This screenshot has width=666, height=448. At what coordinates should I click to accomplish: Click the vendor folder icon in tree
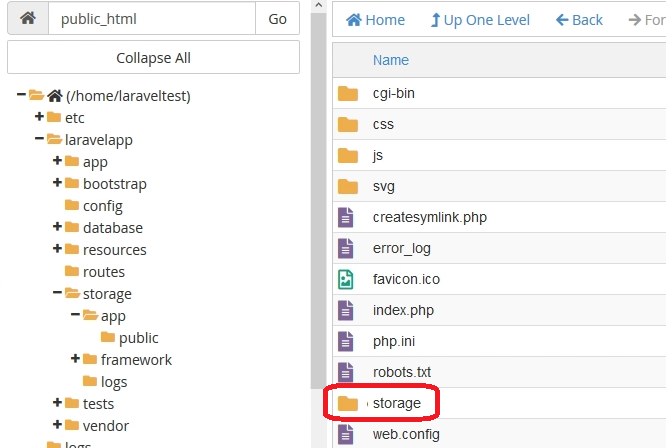pos(72,425)
